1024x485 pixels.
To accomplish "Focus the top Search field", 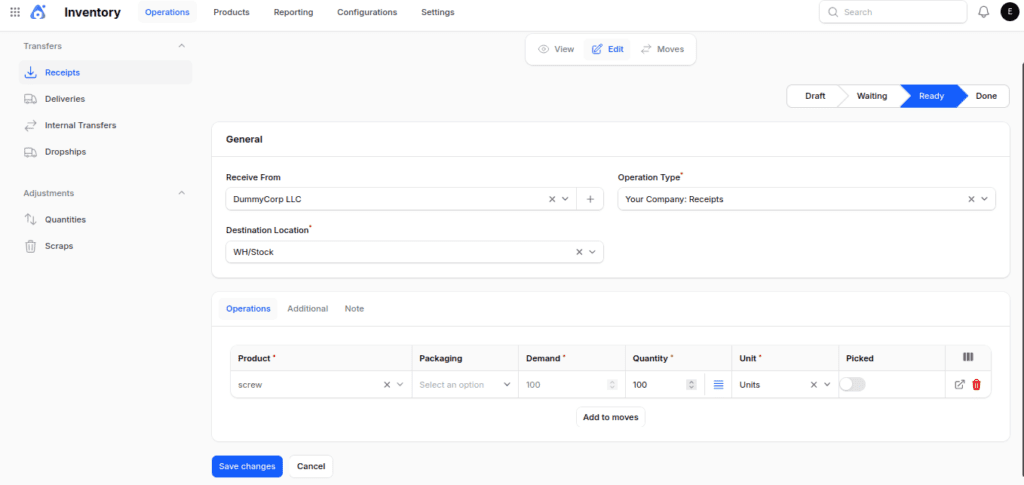I will coord(893,12).
